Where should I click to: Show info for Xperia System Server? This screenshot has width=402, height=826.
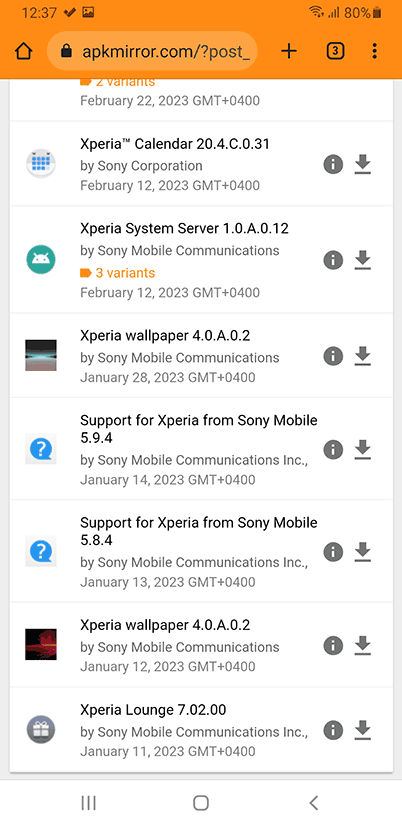tap(333, 260)
